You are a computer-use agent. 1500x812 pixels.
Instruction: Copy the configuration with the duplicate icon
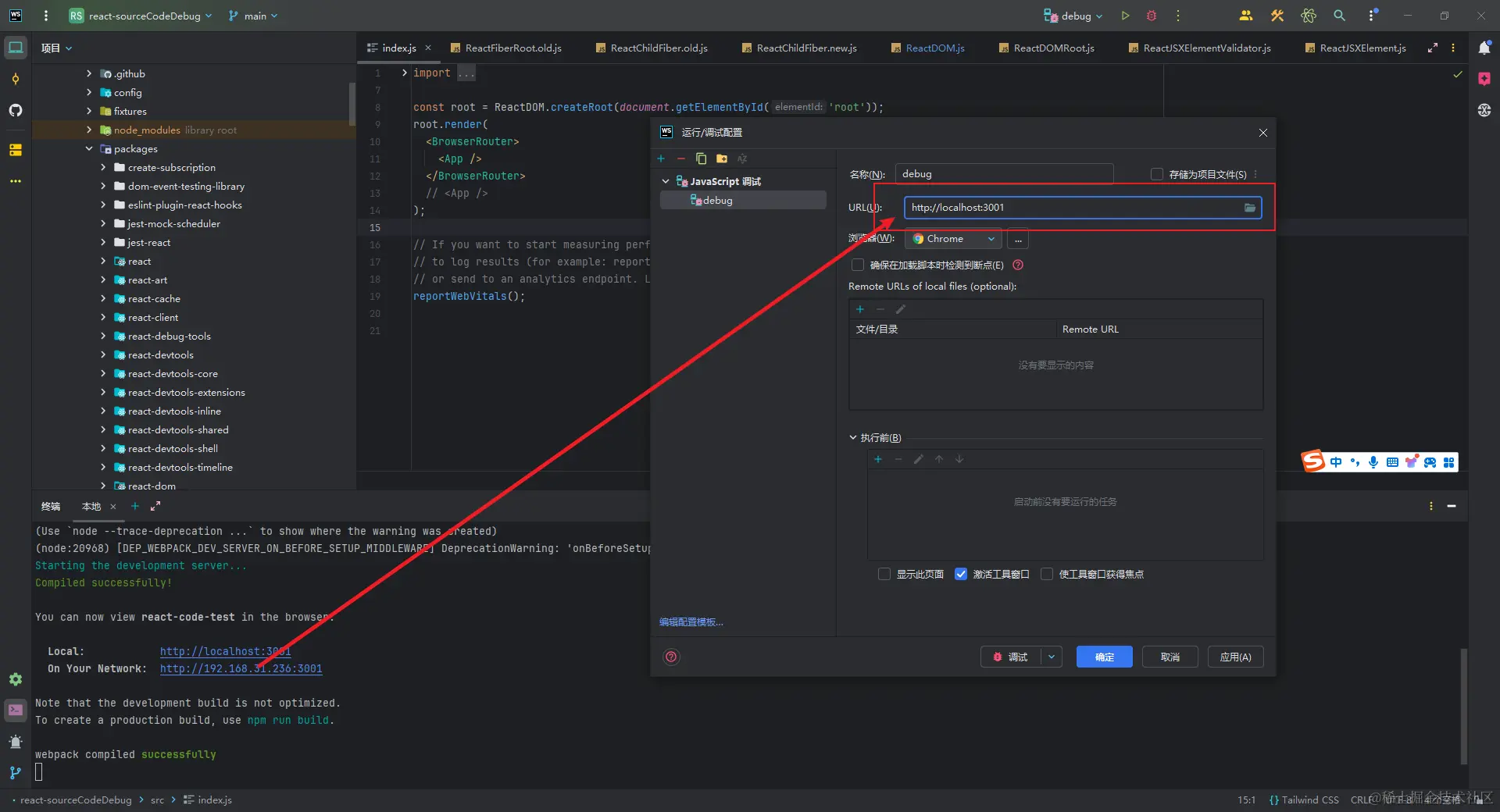pyautogui.click(x=701, y=158)
